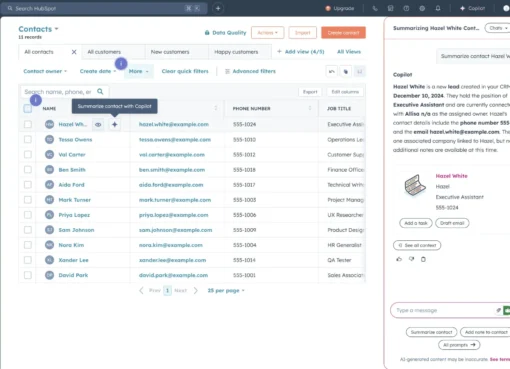
Task: Click preview eye icon on Hazel White row
Action: click(98, 124)
